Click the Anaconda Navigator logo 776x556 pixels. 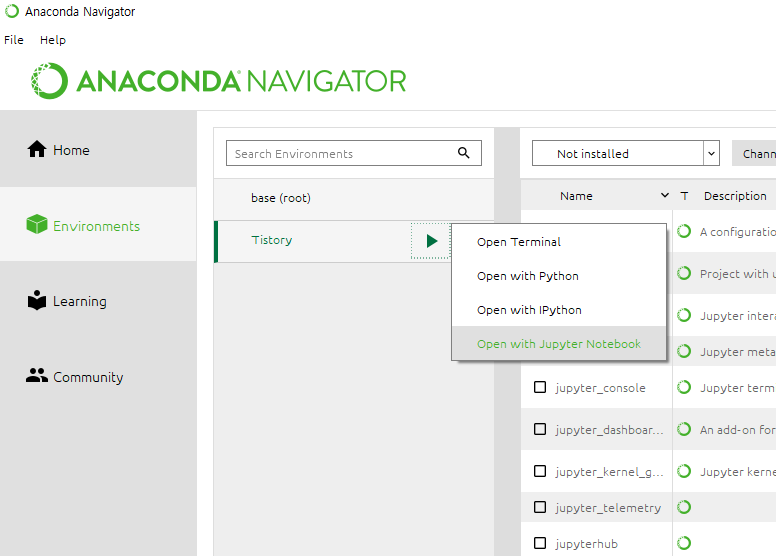coord(218,81)
